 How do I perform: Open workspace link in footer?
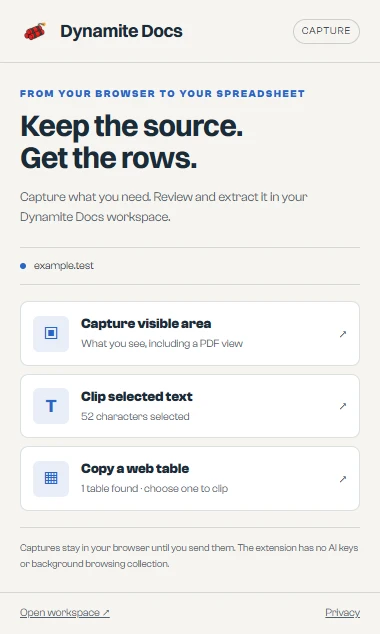[x=65, y=613]
